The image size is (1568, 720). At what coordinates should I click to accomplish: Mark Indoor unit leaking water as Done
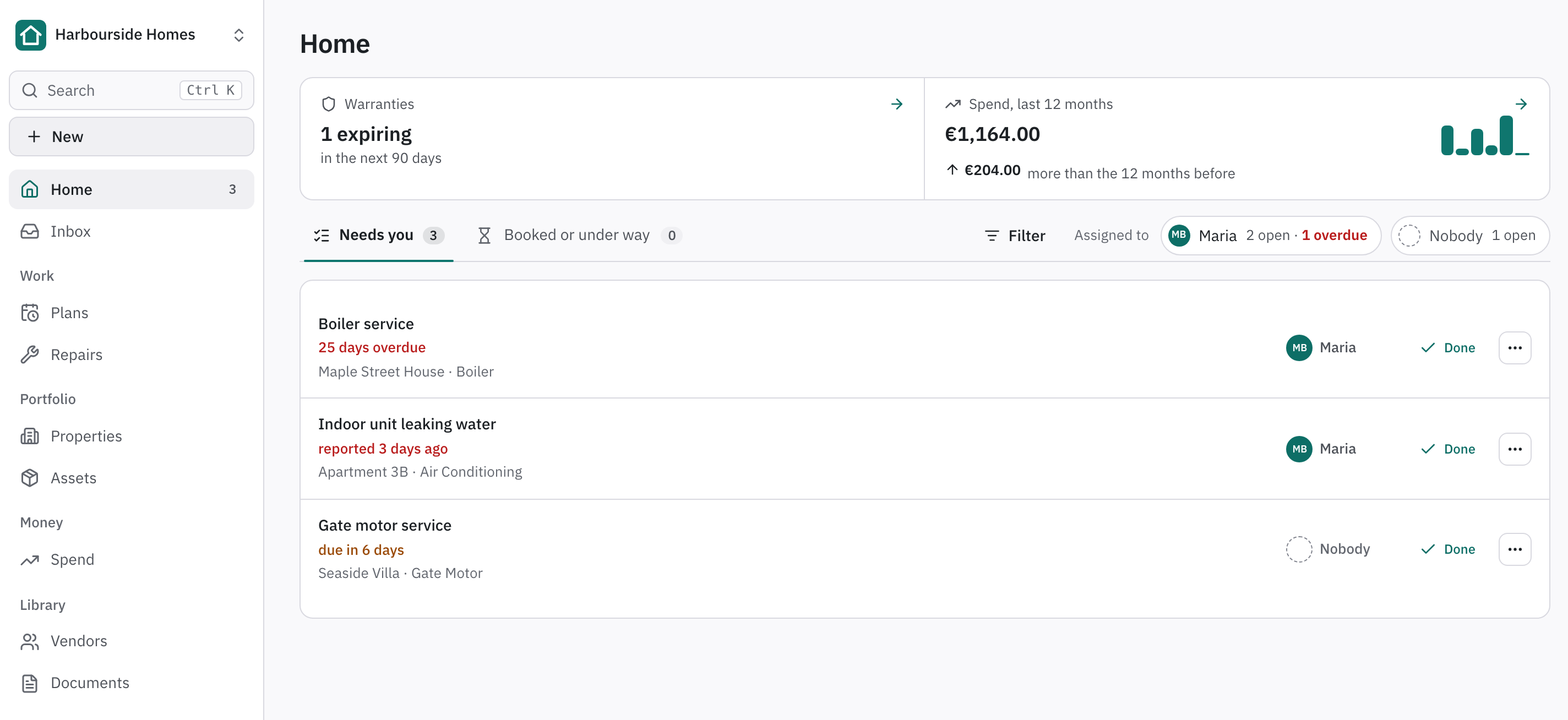coord(1448,449)
